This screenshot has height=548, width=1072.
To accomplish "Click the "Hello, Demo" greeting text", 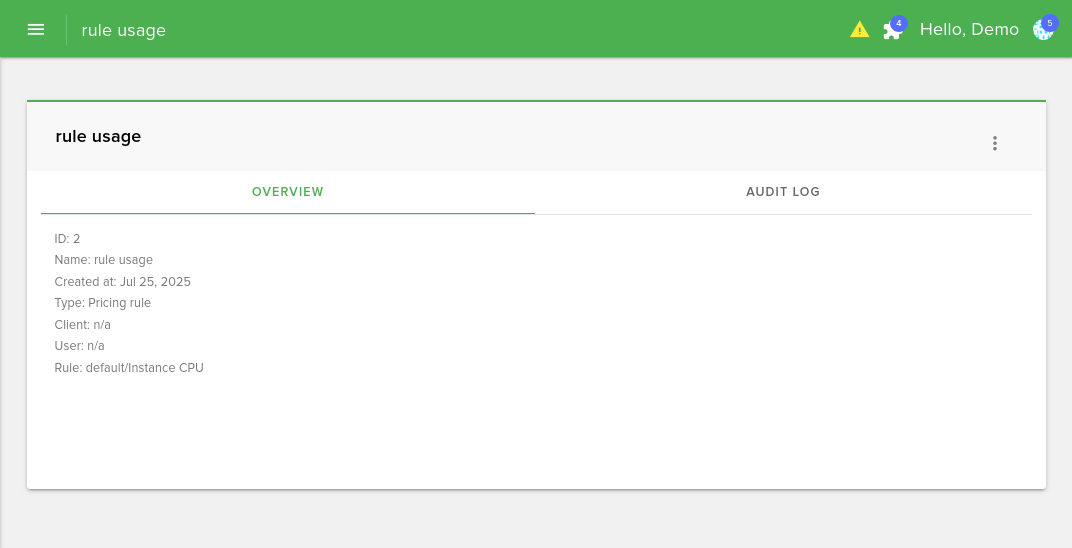I will point(969,30).
